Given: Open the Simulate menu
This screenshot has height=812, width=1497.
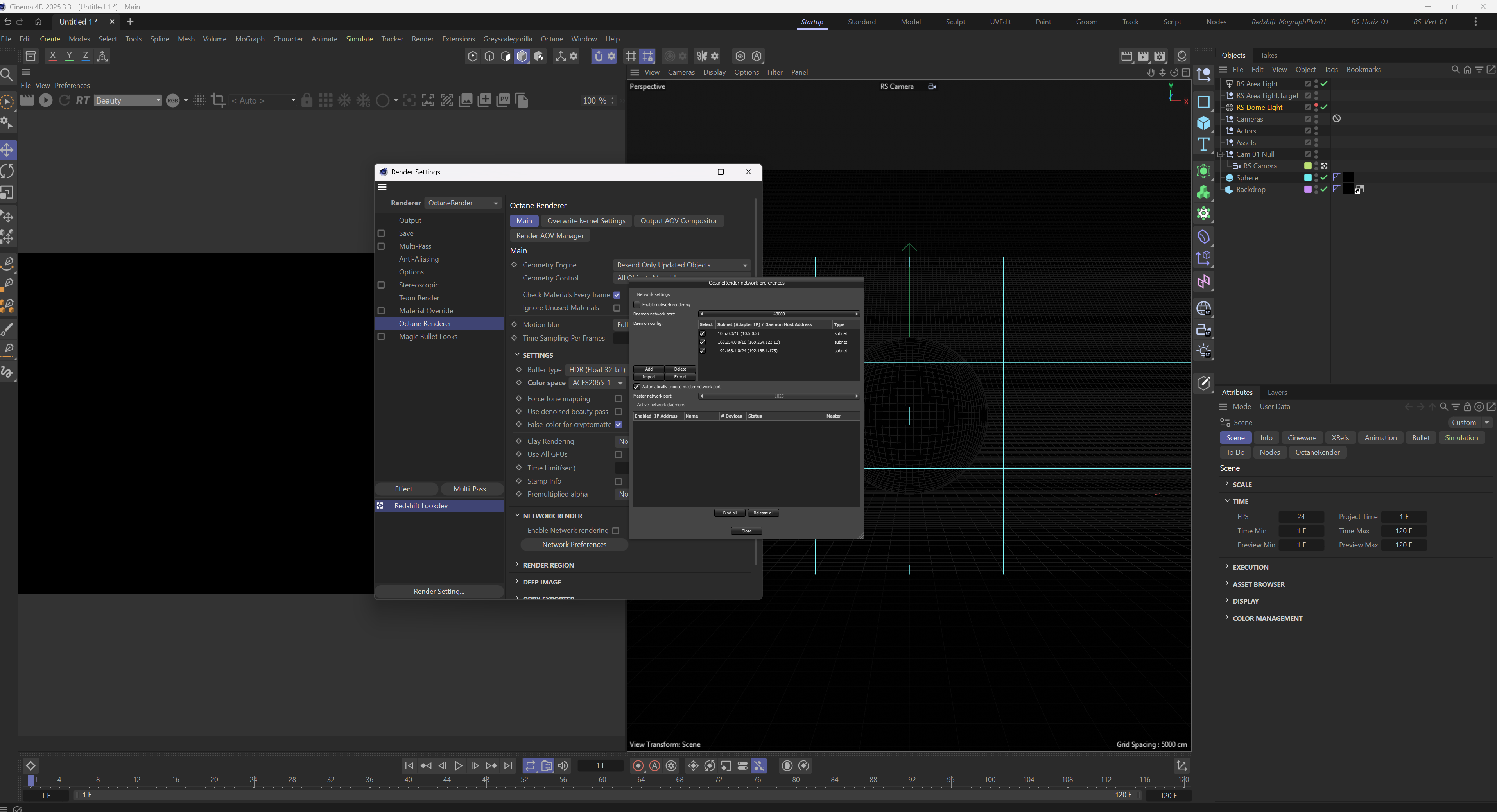Looking at the screenshot, I should 359,39.
